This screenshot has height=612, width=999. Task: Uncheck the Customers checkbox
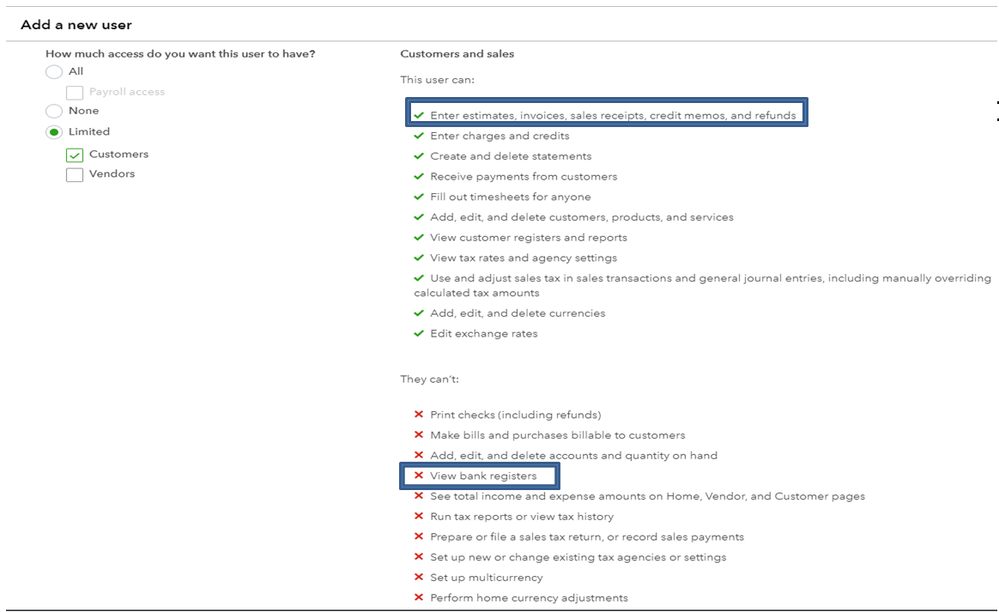click(x=74, y=155)
